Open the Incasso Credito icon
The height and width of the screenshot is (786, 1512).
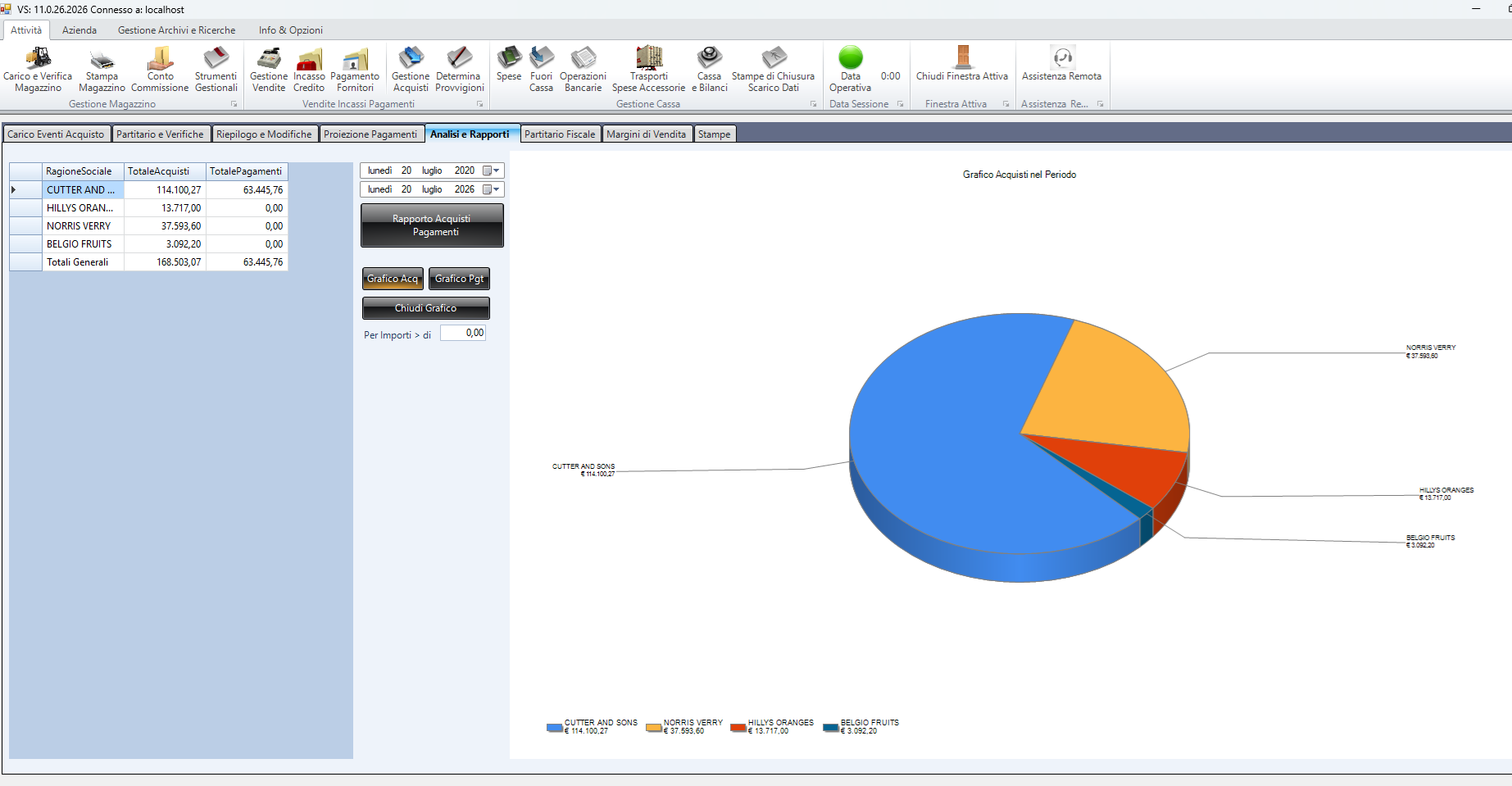[309, 57]
